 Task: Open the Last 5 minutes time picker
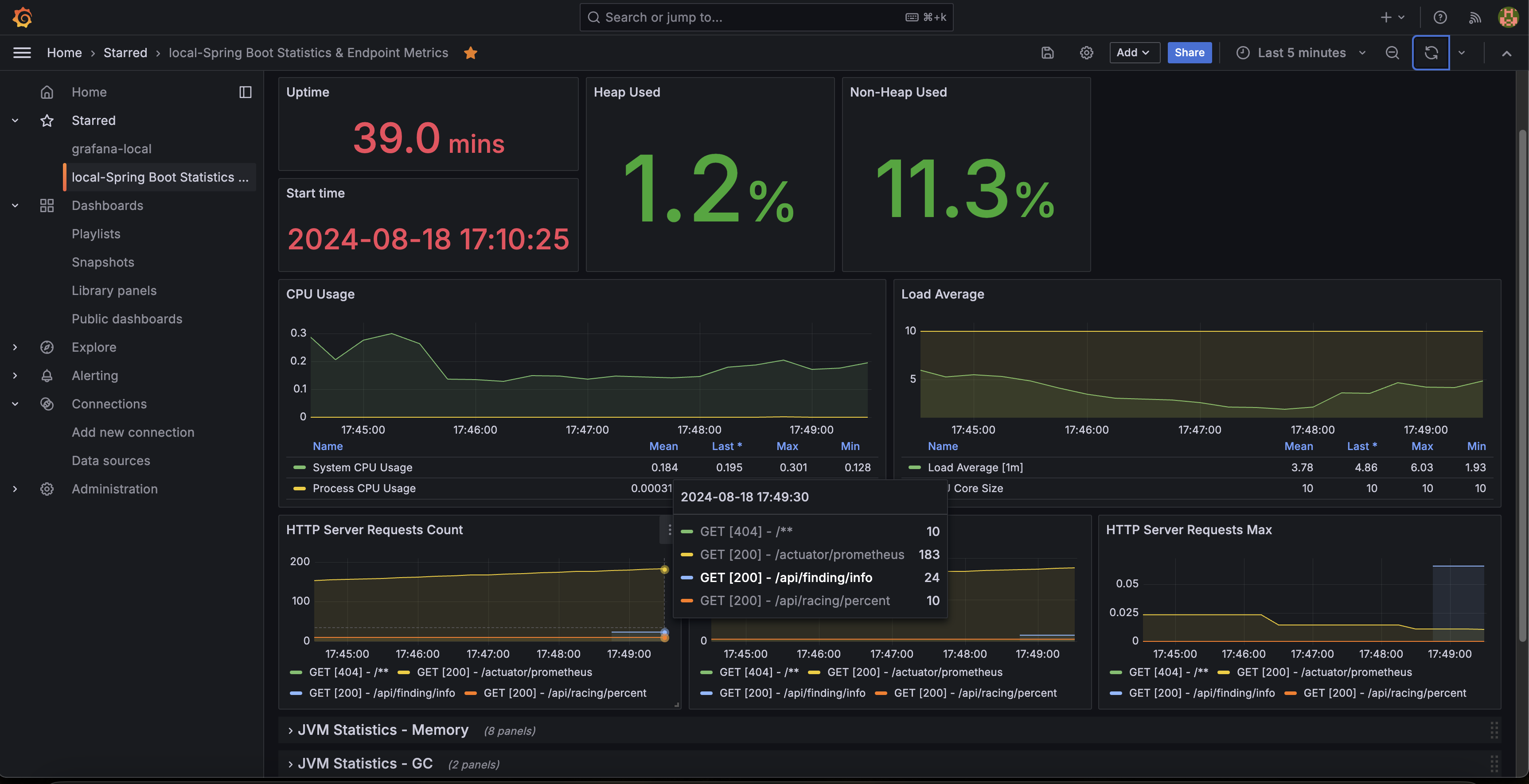[x=1301, y=53]
